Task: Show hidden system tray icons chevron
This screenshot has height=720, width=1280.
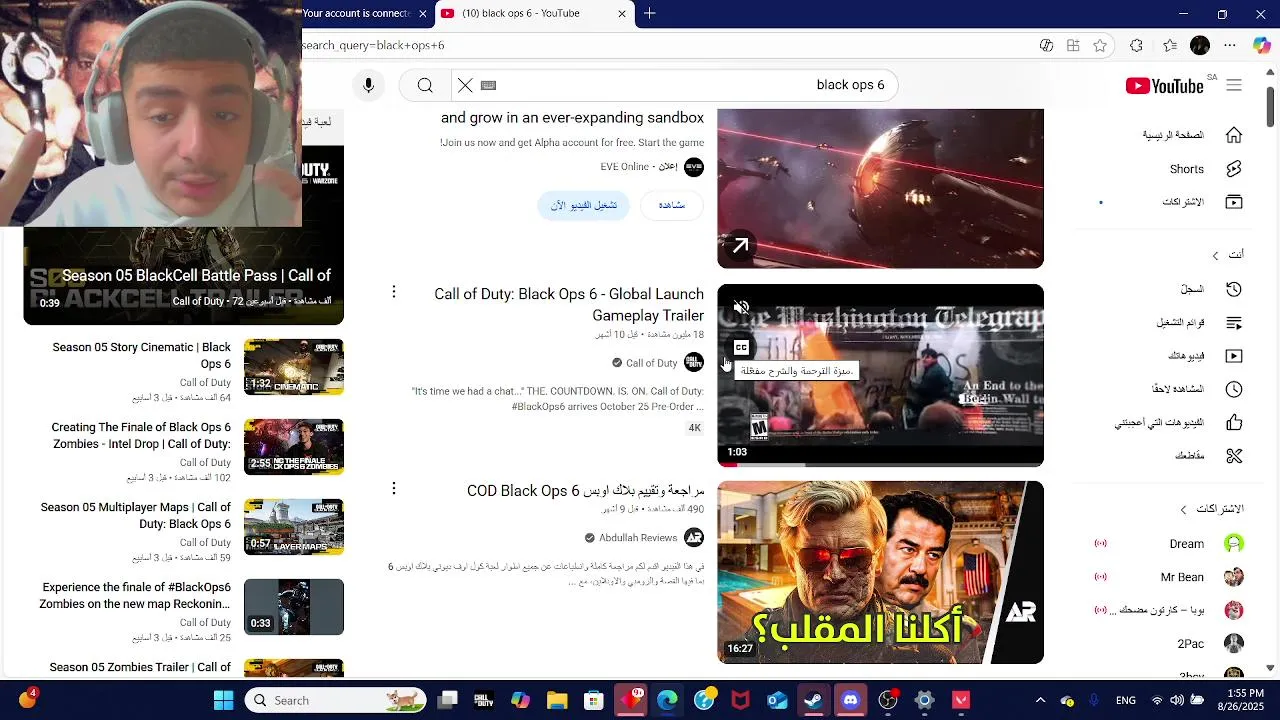Action: tap(1040, 700)
